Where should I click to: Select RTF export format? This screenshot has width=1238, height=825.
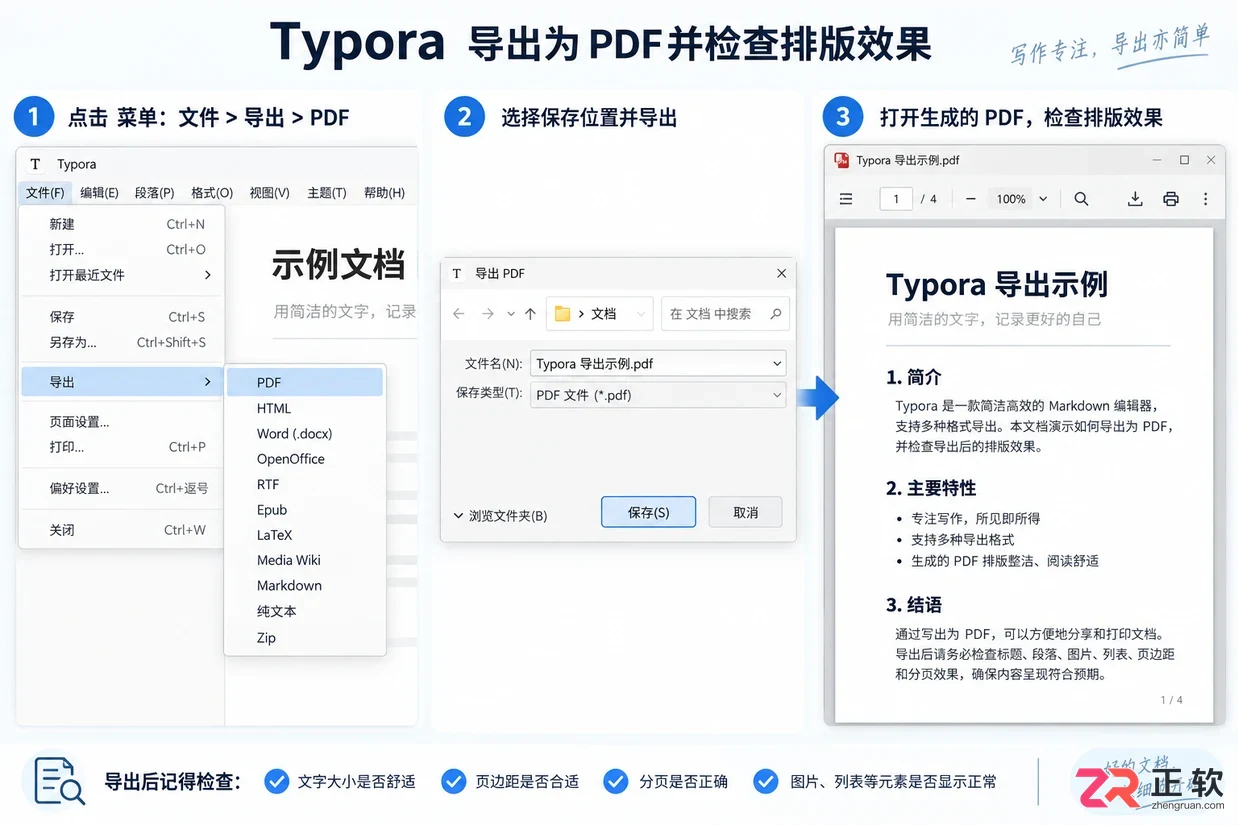305,484
